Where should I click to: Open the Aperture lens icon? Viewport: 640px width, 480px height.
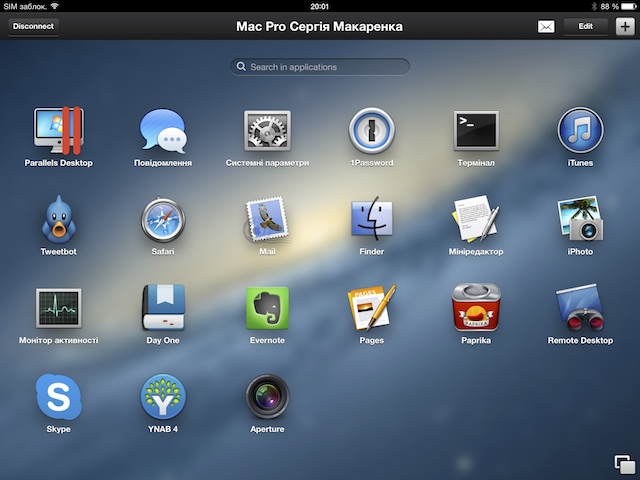tap(267, 397)
